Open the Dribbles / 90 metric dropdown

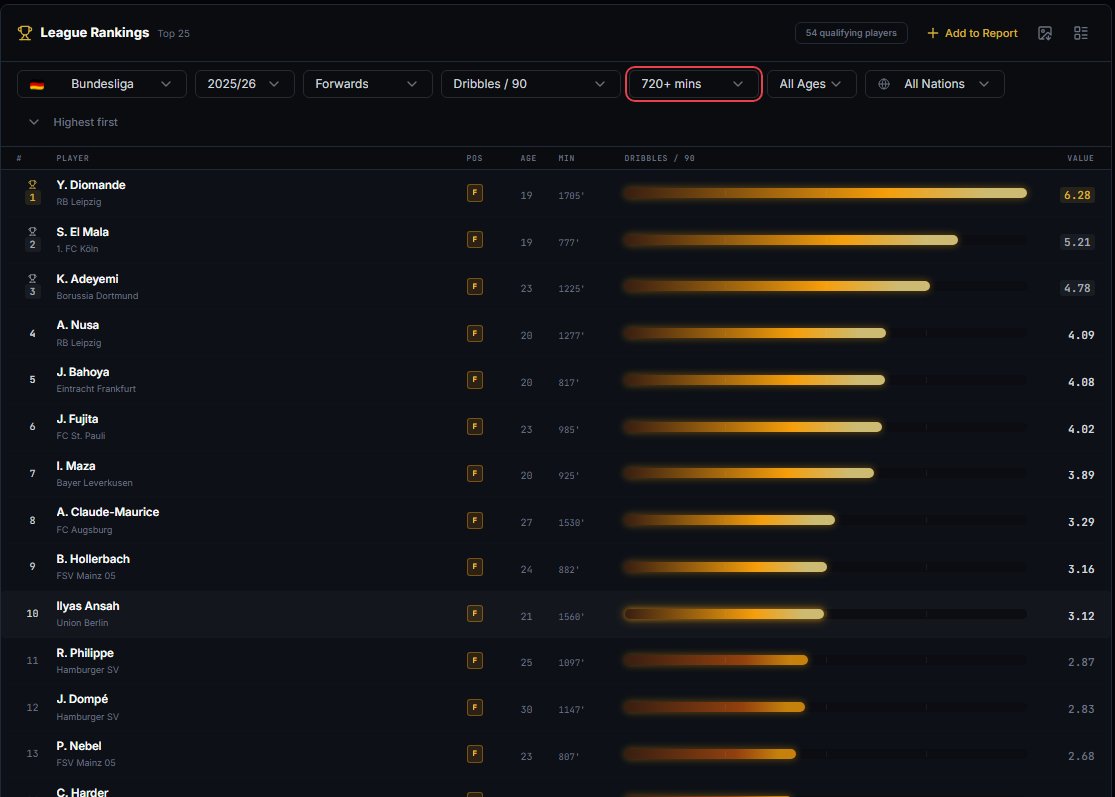click(x=530, y=84)
